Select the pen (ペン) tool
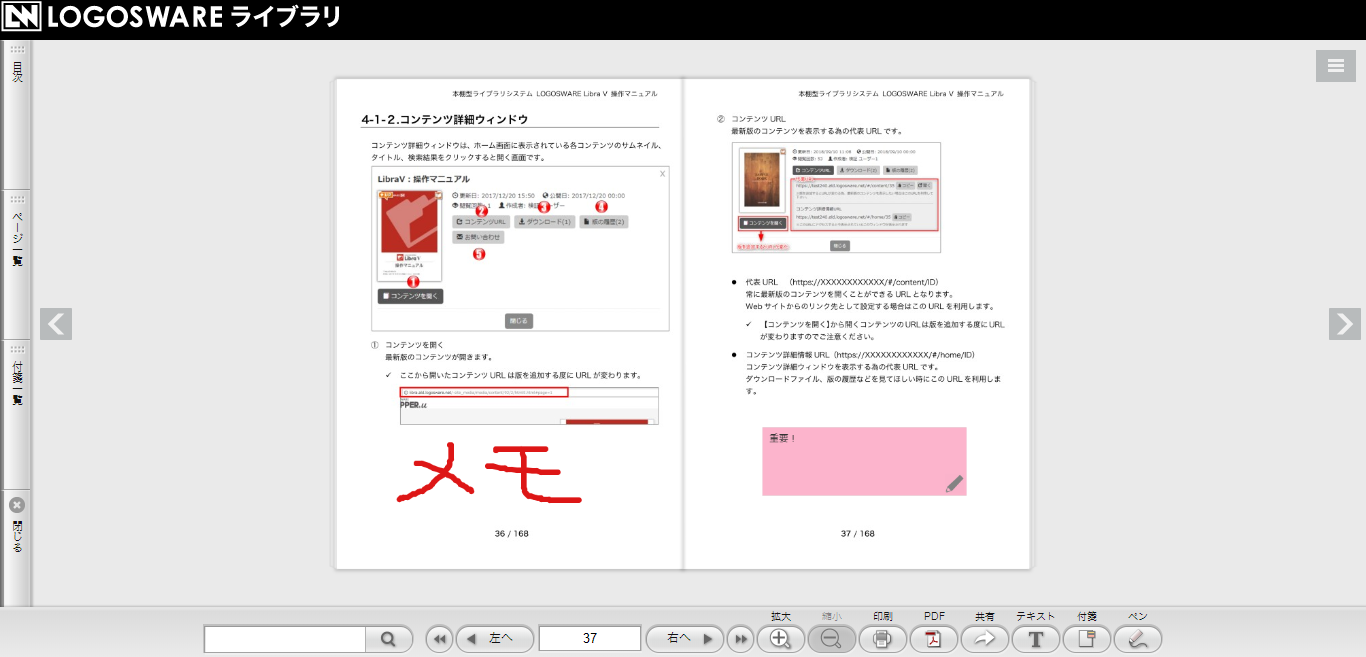Screen dimensions: 1366x657 pyautogui.click(x=1137, y=638)
